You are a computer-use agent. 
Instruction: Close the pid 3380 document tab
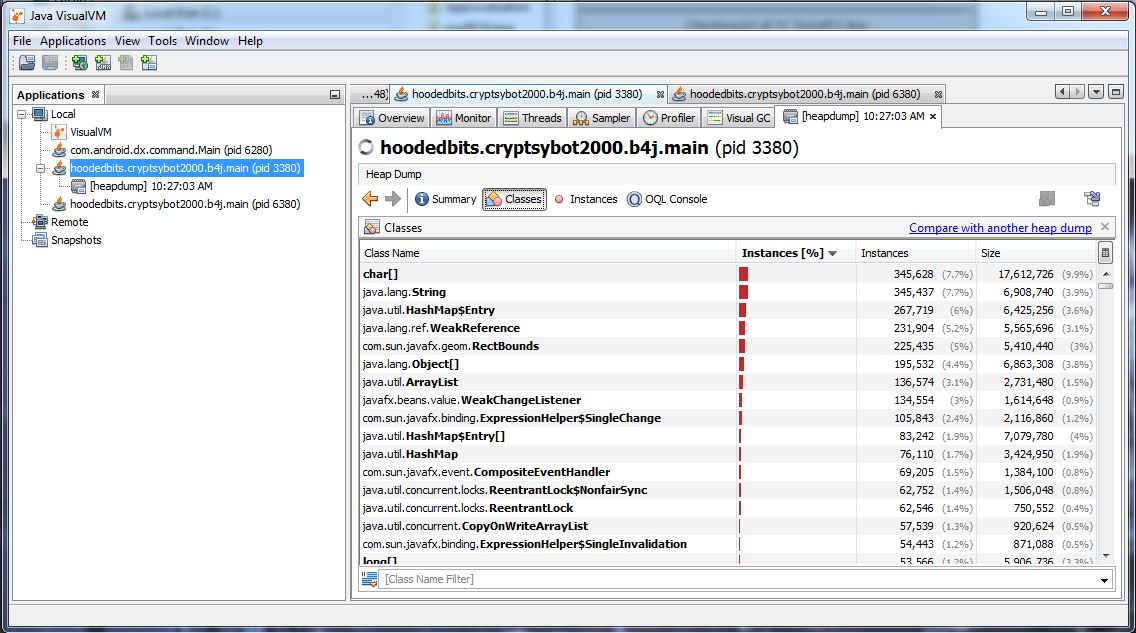coord(660,94)
